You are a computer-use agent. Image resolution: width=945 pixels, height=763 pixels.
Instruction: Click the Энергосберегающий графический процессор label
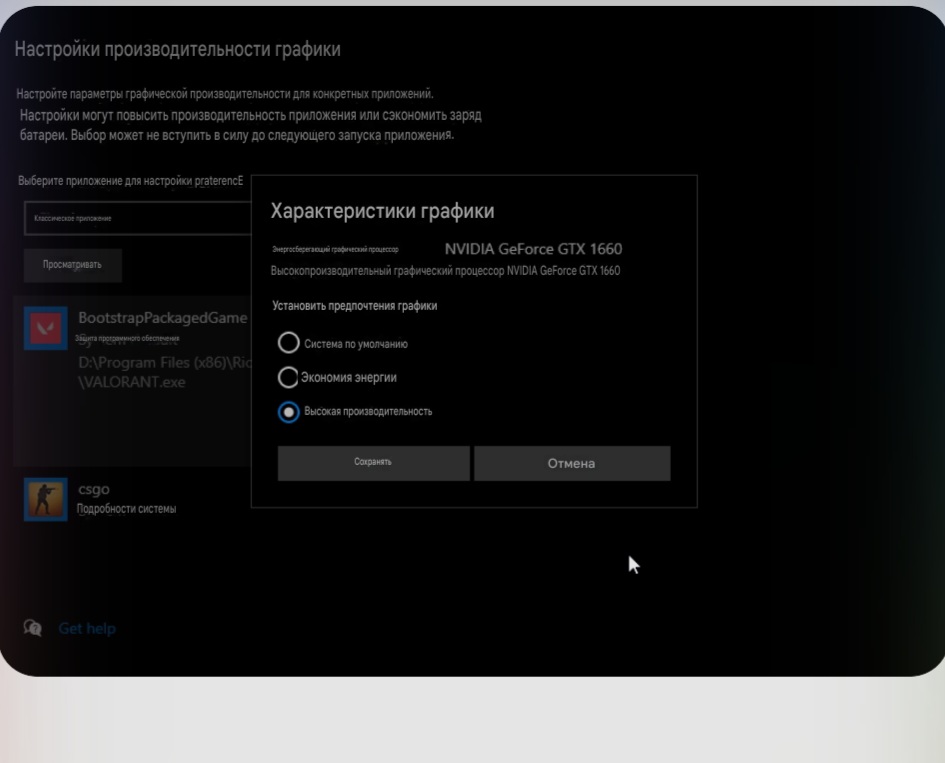(335, 249)
